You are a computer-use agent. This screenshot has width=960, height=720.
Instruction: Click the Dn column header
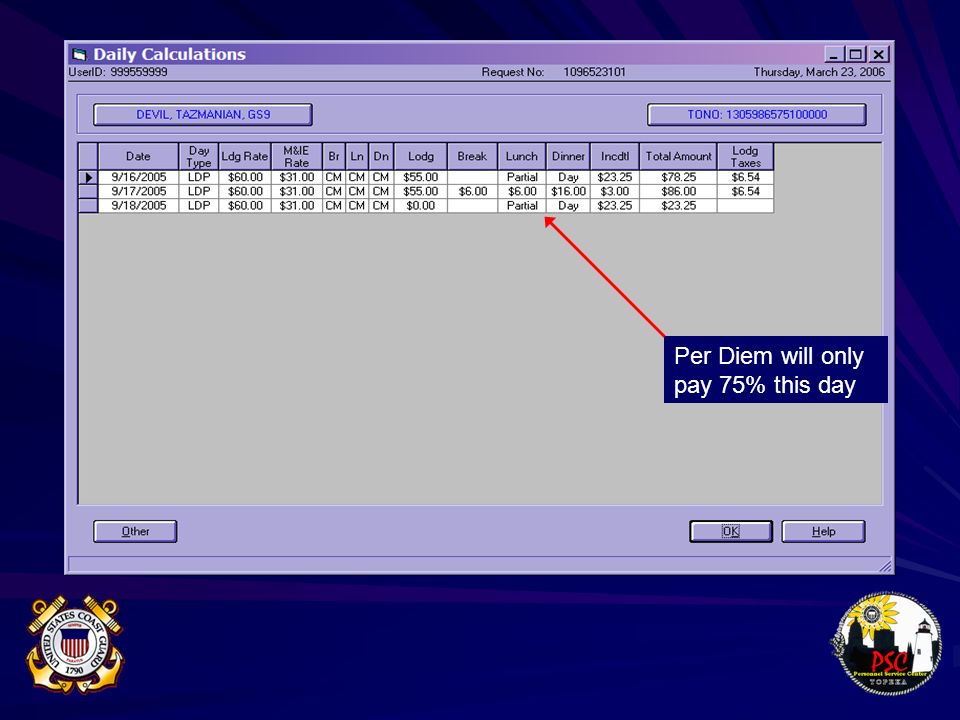[x=381, y=157]
